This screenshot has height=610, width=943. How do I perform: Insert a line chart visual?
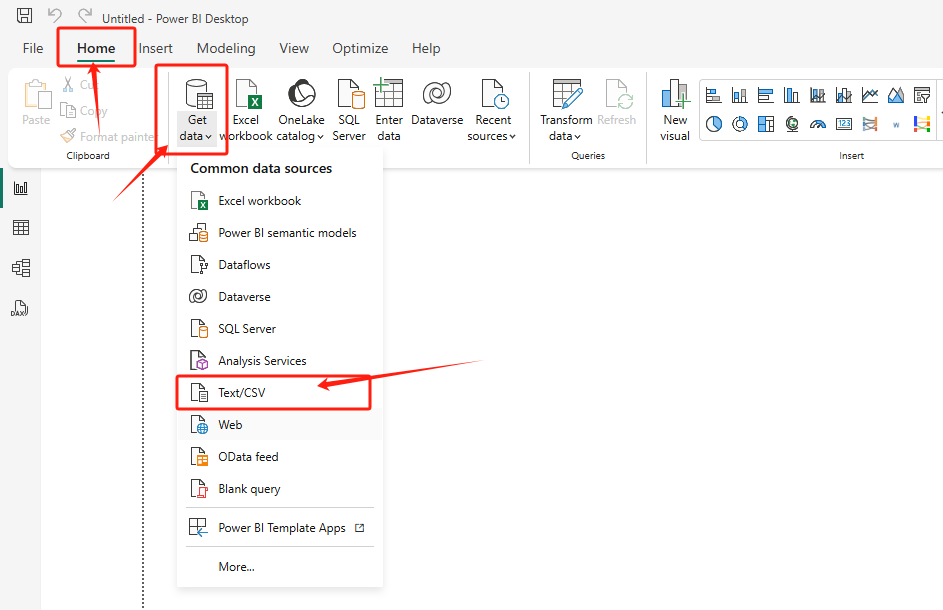point(870,95)
